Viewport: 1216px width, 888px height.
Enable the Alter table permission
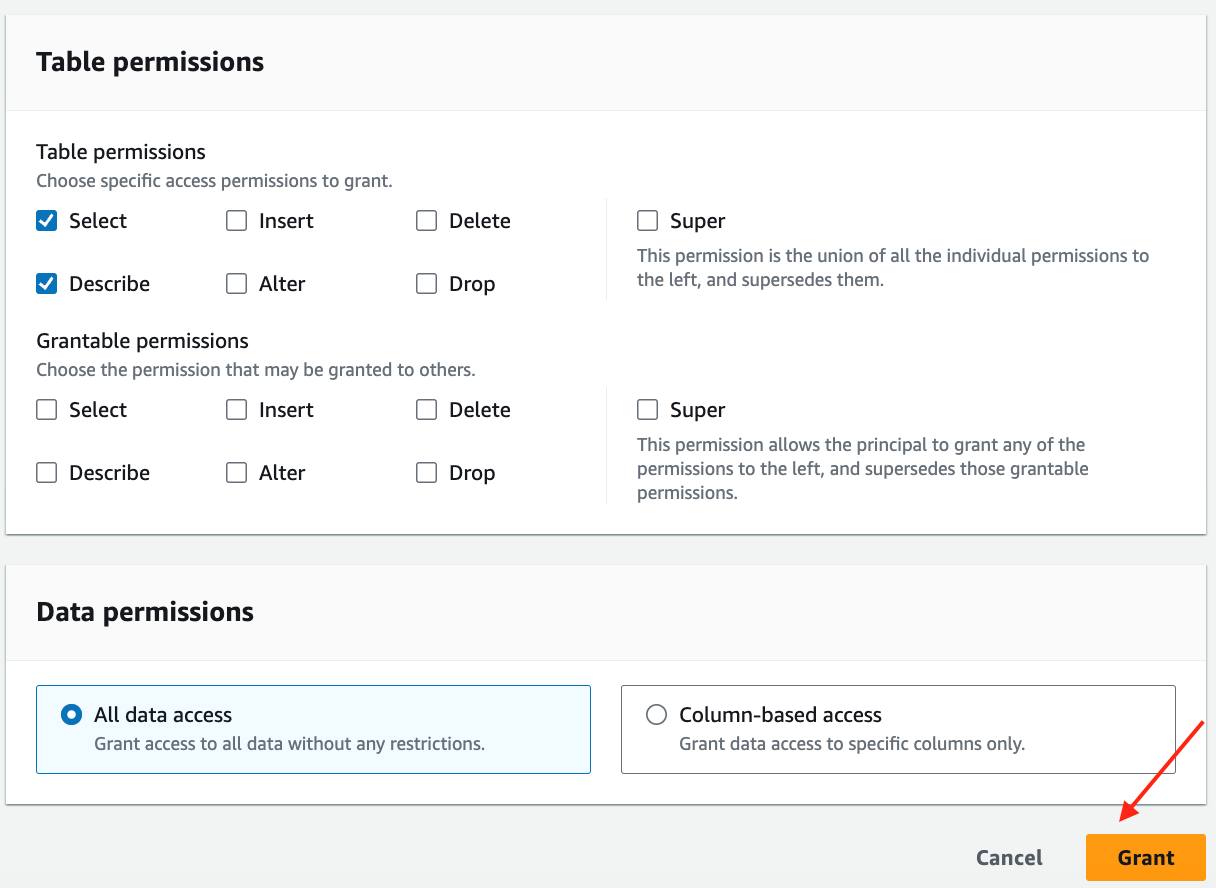(x=237, y=284)
